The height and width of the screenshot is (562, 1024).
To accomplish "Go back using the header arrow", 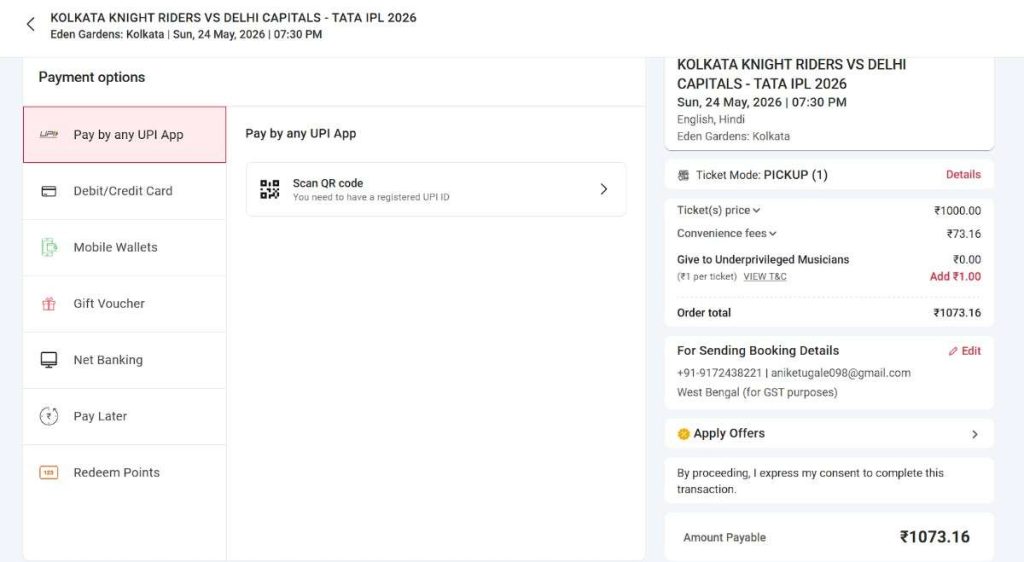I will coord(30,25).
